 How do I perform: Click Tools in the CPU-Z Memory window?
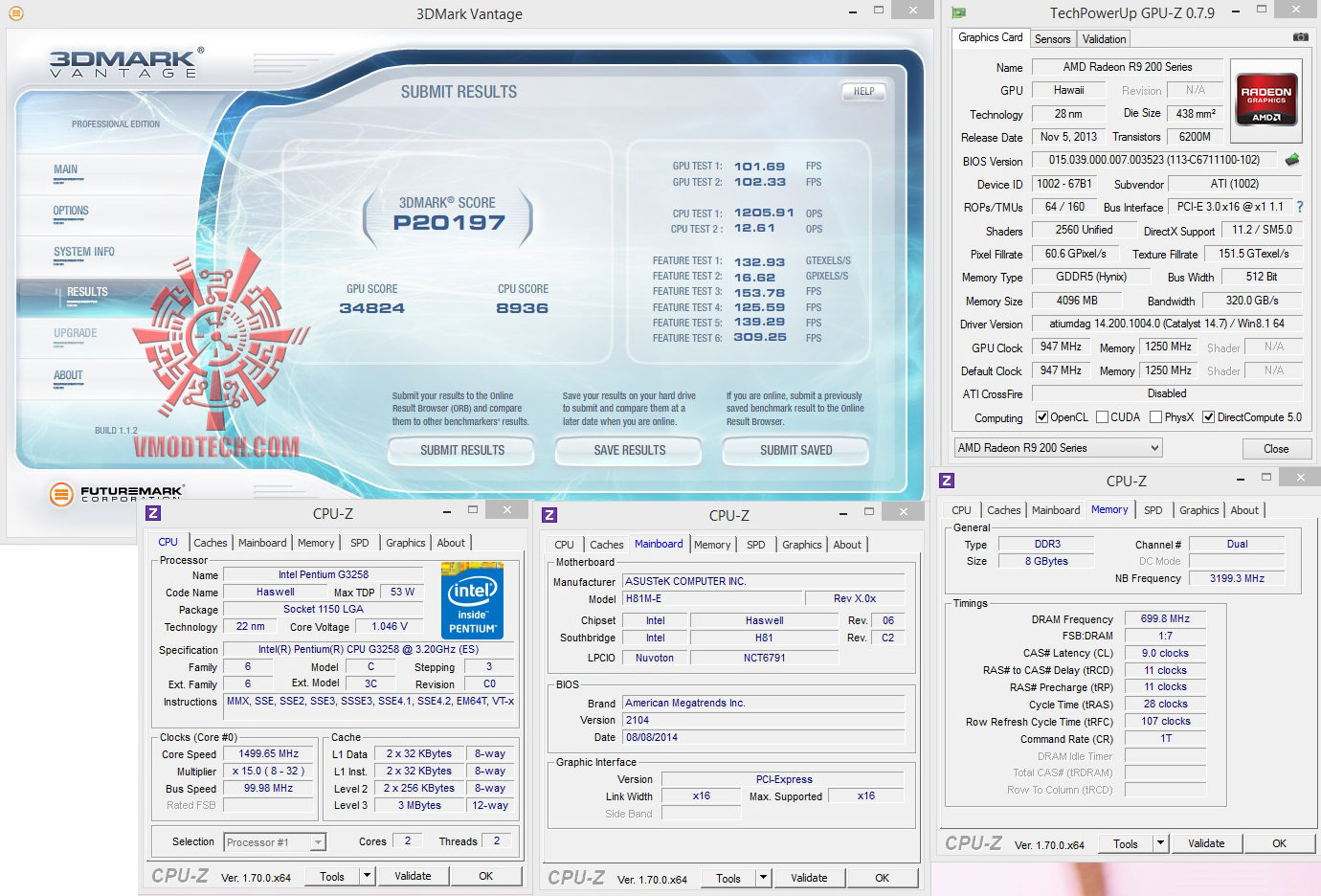1126,843
